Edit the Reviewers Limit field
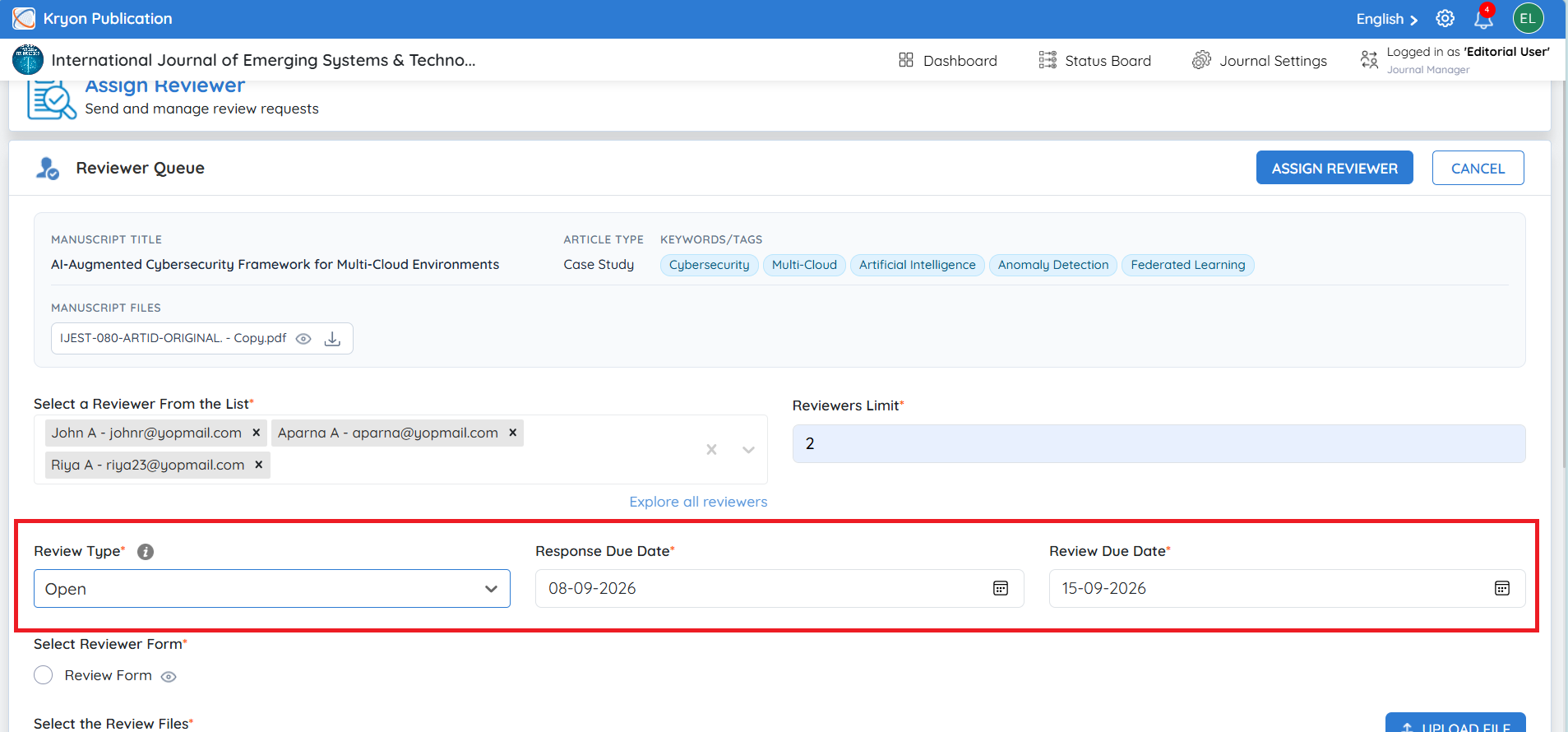This screenshot has height=732, width=1568. coord(1159,443)
